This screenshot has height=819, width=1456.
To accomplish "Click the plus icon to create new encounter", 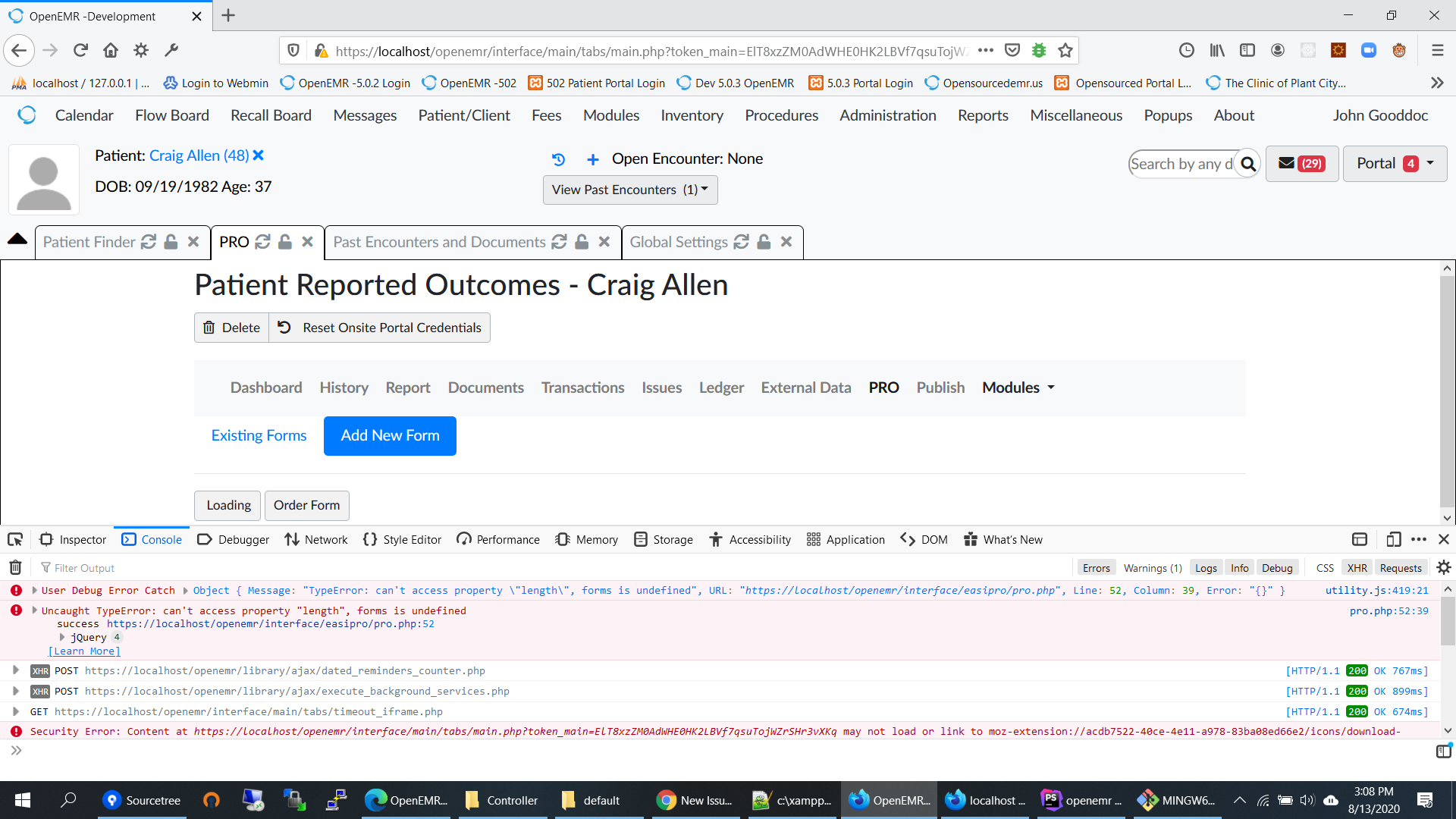I will click(593, 159).
